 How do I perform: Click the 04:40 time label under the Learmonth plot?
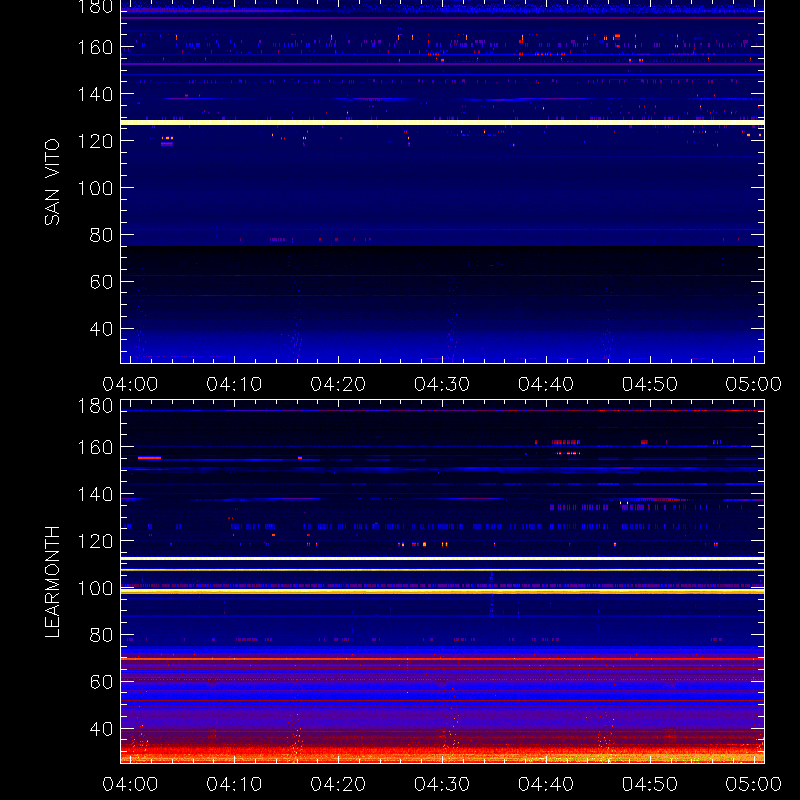(546, 784)
